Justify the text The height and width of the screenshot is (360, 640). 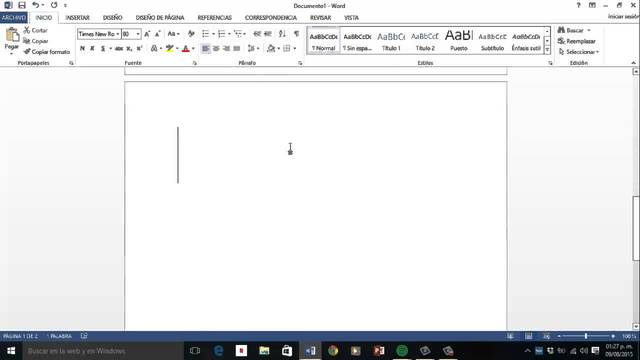pyautogui.click(x=237, y=49)
